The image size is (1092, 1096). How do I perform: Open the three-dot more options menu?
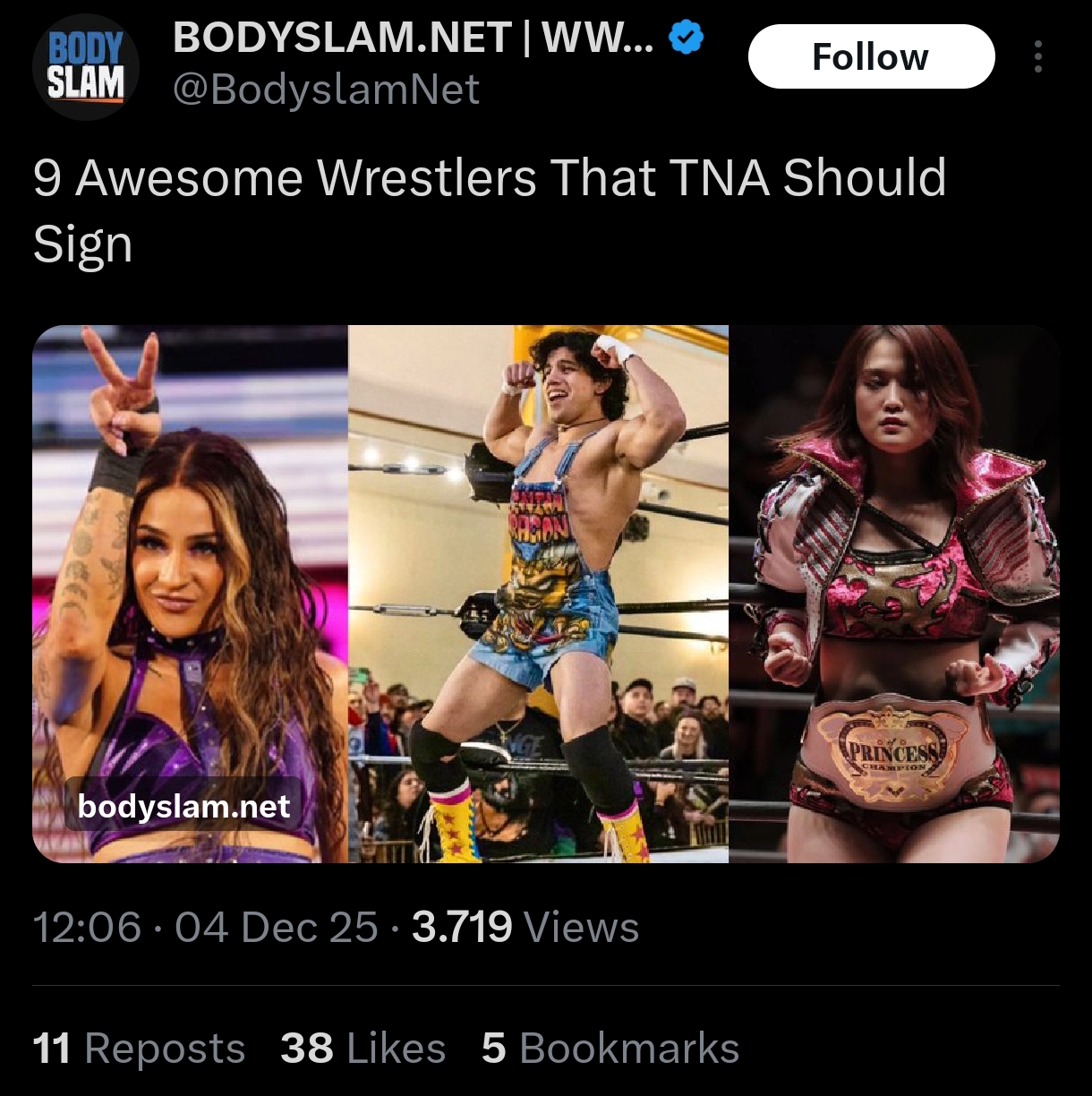[x=1037, y=56]
